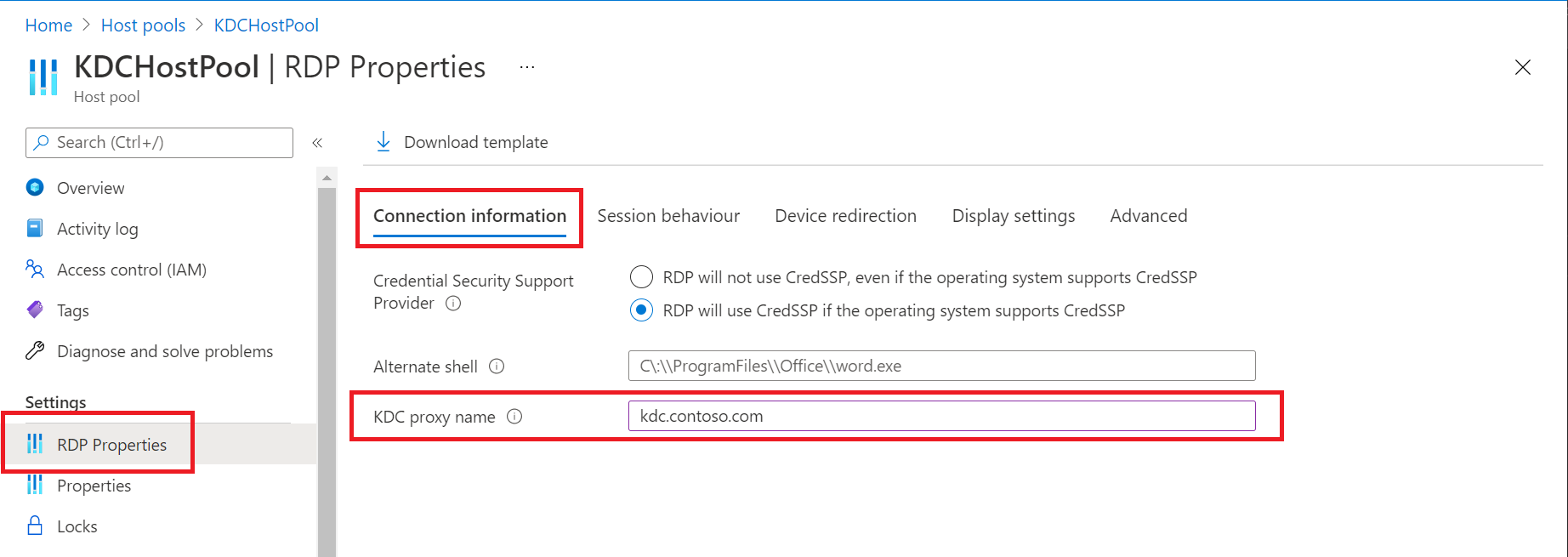Image resolution: width=1568 pixels, height=557 pixels.
Task: Select RDP will use CredSSP option
Action: click(640, 310)
